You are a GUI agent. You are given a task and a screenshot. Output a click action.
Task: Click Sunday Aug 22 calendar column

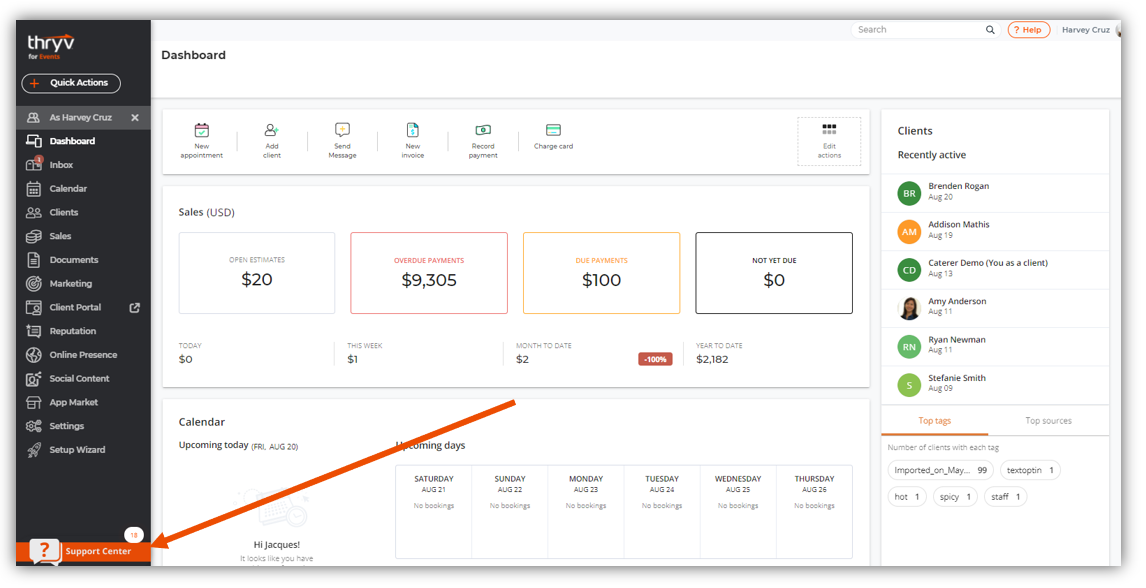(x=509, y=512)
